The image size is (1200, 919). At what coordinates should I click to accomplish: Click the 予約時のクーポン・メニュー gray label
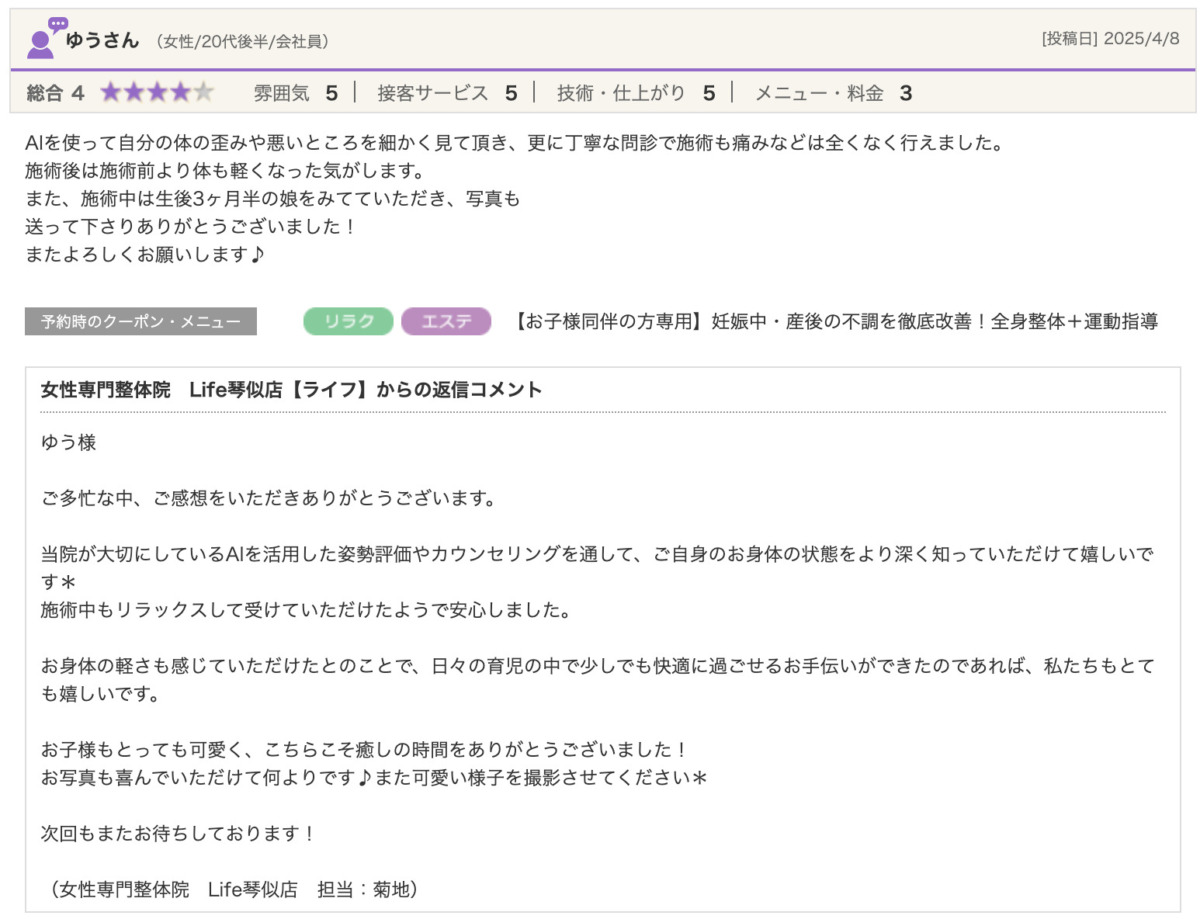(140, 322)
